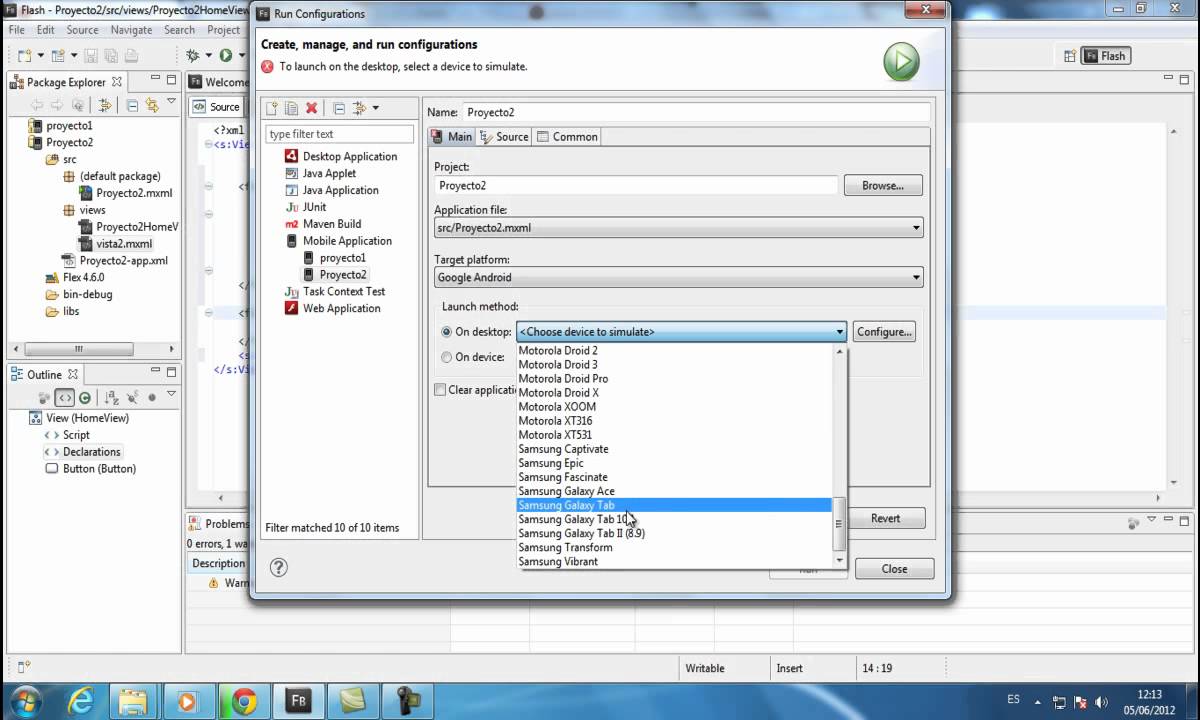
Task: Open the dropdown arrow next to Debug toolbar icon
Action: coord(207,56)
